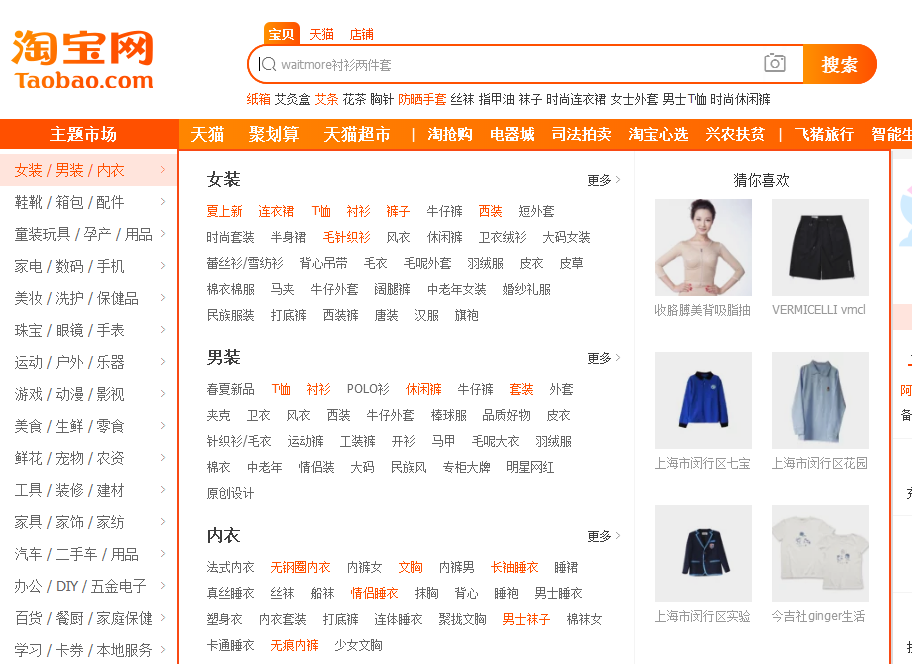Viewport: 912px width, 664px height.
Task: Open 天猫 in the orange nav bar
Action: tap(207, 134)
